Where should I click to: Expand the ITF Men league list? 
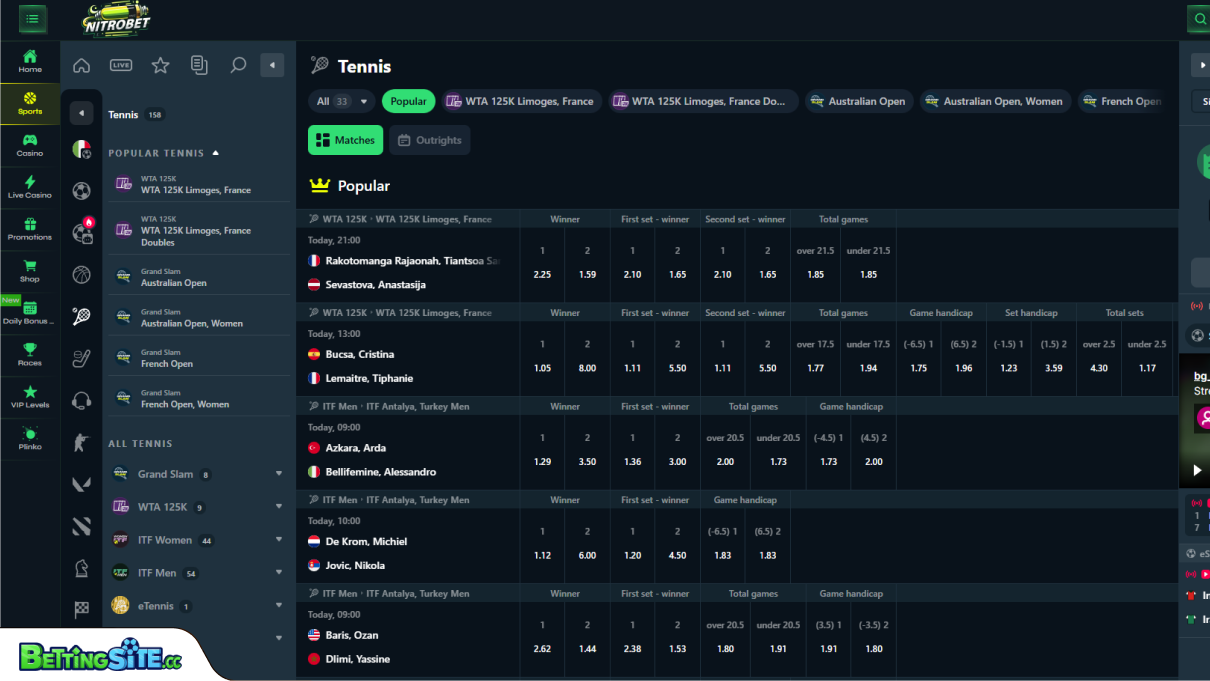(x=278, y=572)
